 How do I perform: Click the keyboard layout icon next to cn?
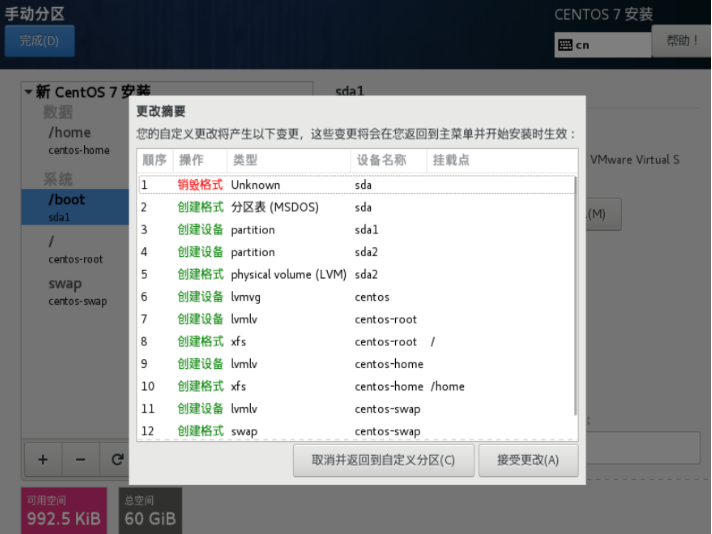click(x=565, y=45)
